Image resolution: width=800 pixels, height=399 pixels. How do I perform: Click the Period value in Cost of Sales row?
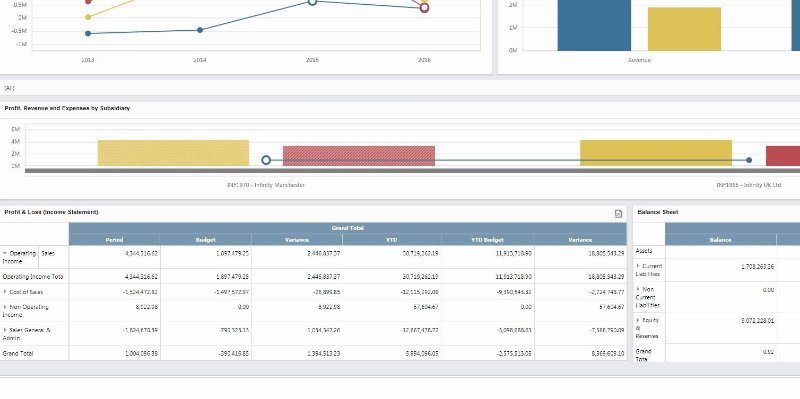click(140, 292)
